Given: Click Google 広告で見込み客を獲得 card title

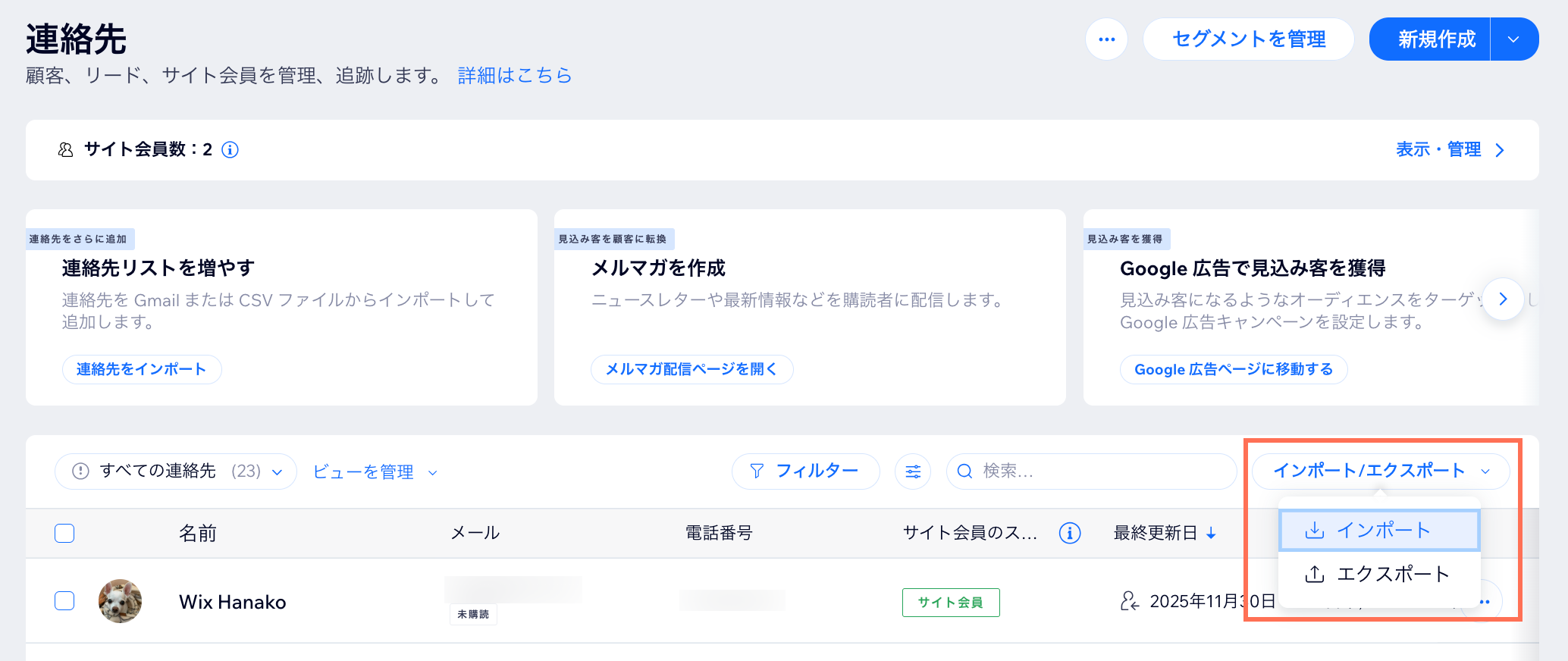Looking at the screenshot, I should coord(1253,268).
